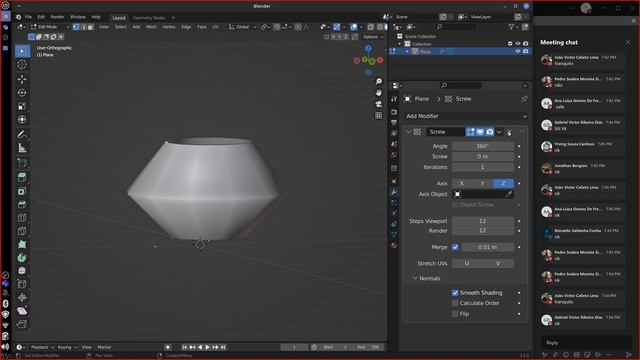Click the Angle 360° field
The image size is (640, 360).
(x=482, y=146)
